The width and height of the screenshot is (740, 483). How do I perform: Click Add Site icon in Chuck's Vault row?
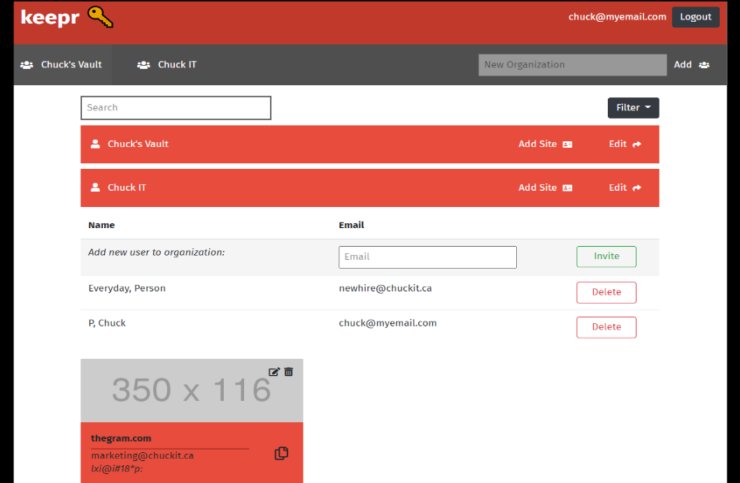(567, 144)
